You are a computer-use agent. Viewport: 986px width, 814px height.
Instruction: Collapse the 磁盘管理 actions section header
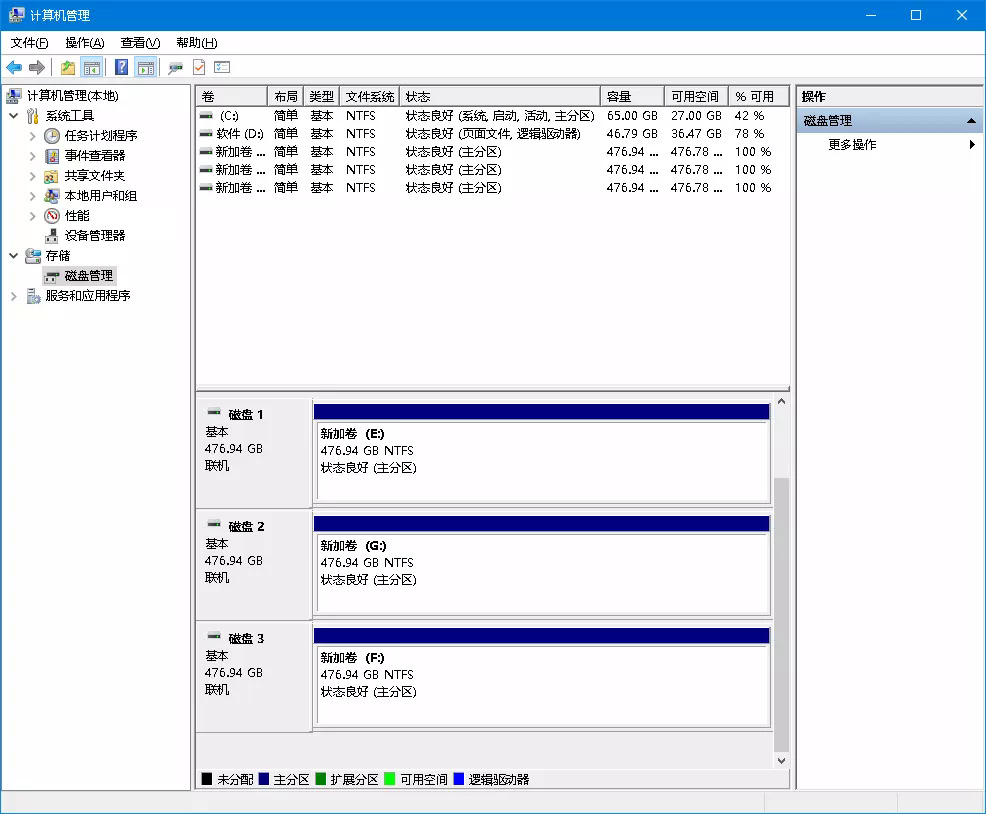970,120
